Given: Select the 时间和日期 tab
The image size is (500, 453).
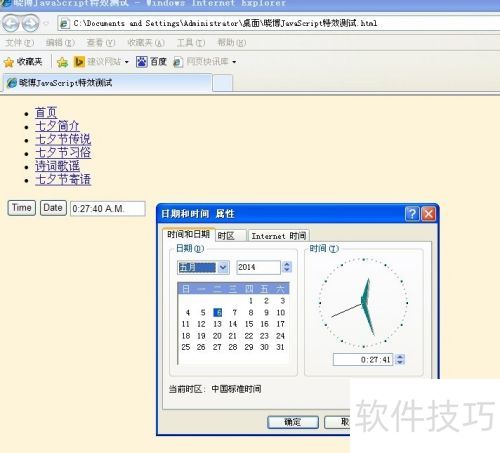Looking at the screenshot, I should [x=188, y=234].
